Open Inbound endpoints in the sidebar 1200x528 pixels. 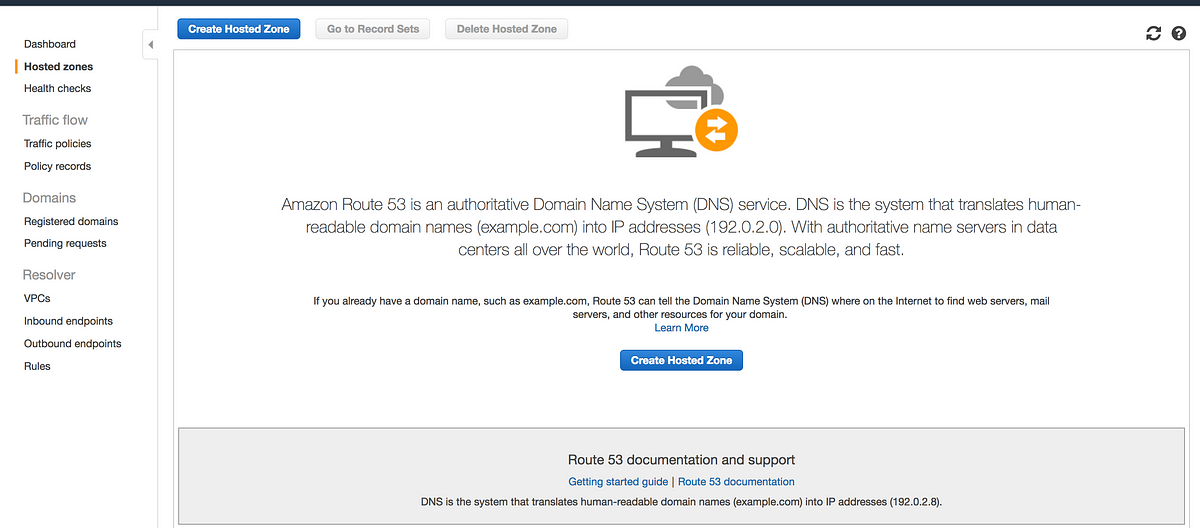(x=68, y=321)
